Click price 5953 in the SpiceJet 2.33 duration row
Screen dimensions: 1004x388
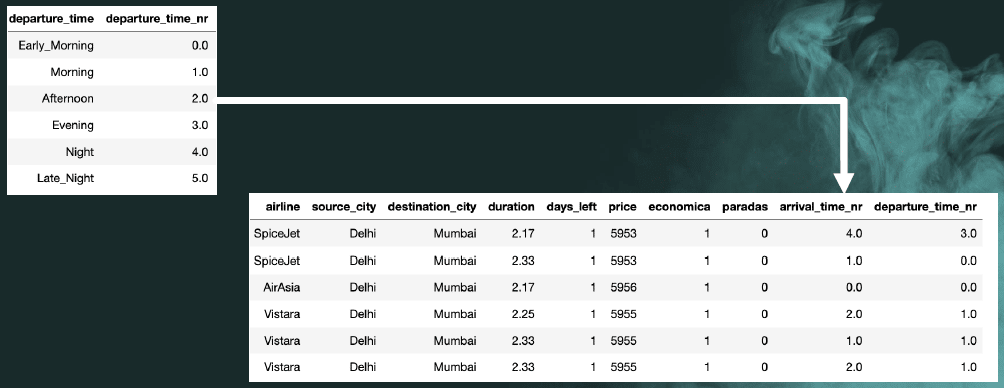(x=624, y=261)
